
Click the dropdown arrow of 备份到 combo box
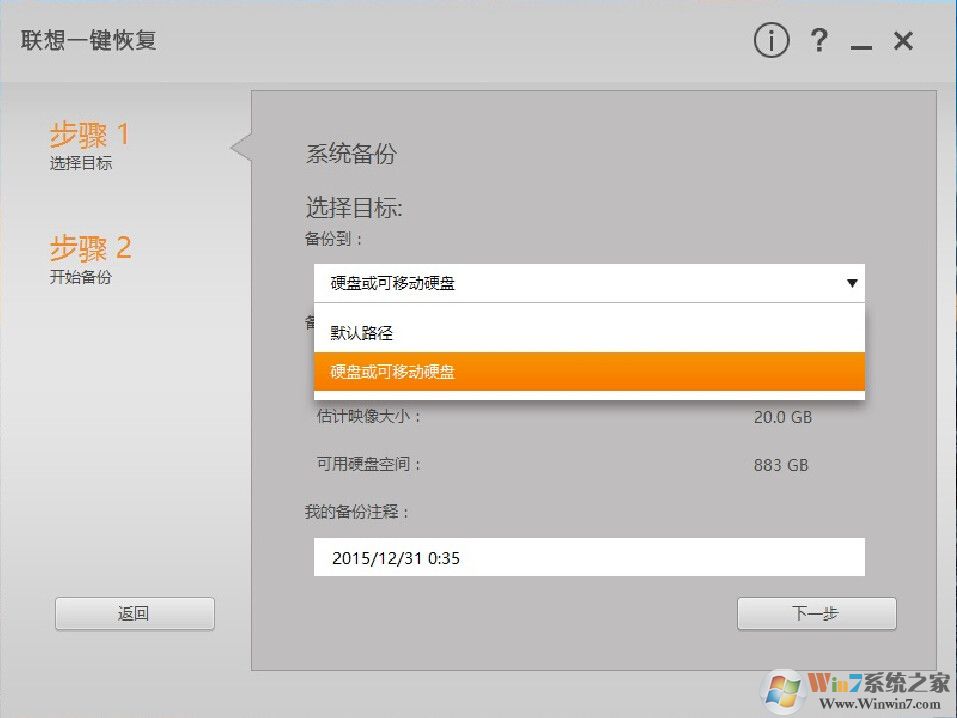[852, 283]
